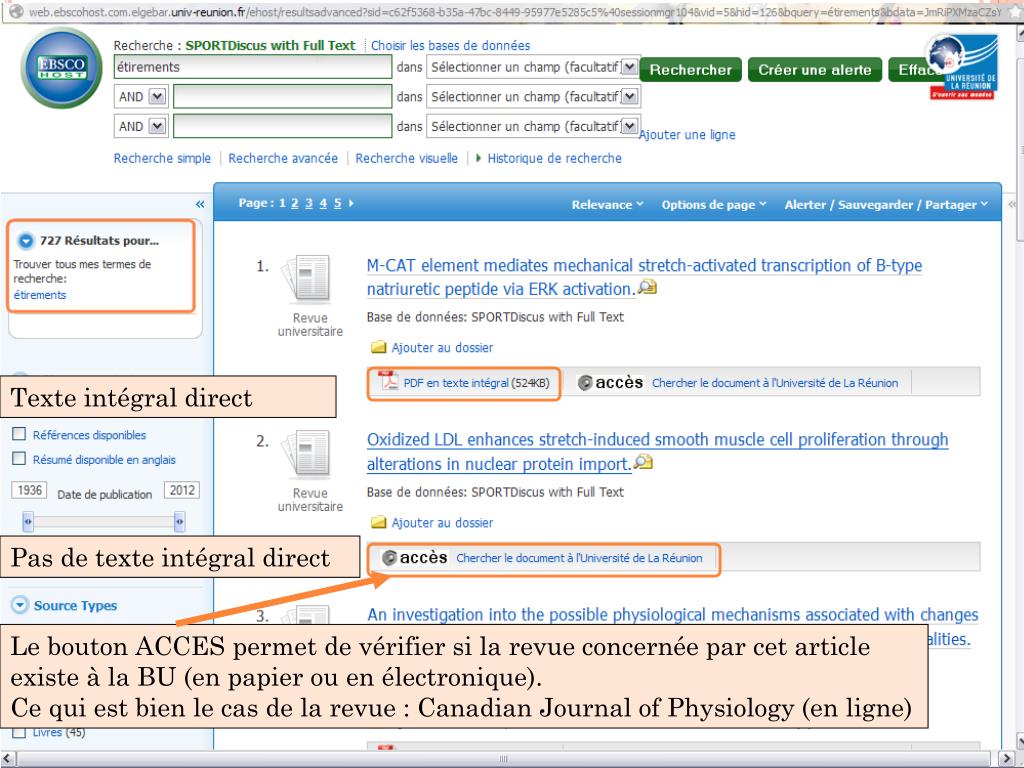Click Ajouter au dossier for article 1
The image size is (1024, 768).
tap(442, 347)
